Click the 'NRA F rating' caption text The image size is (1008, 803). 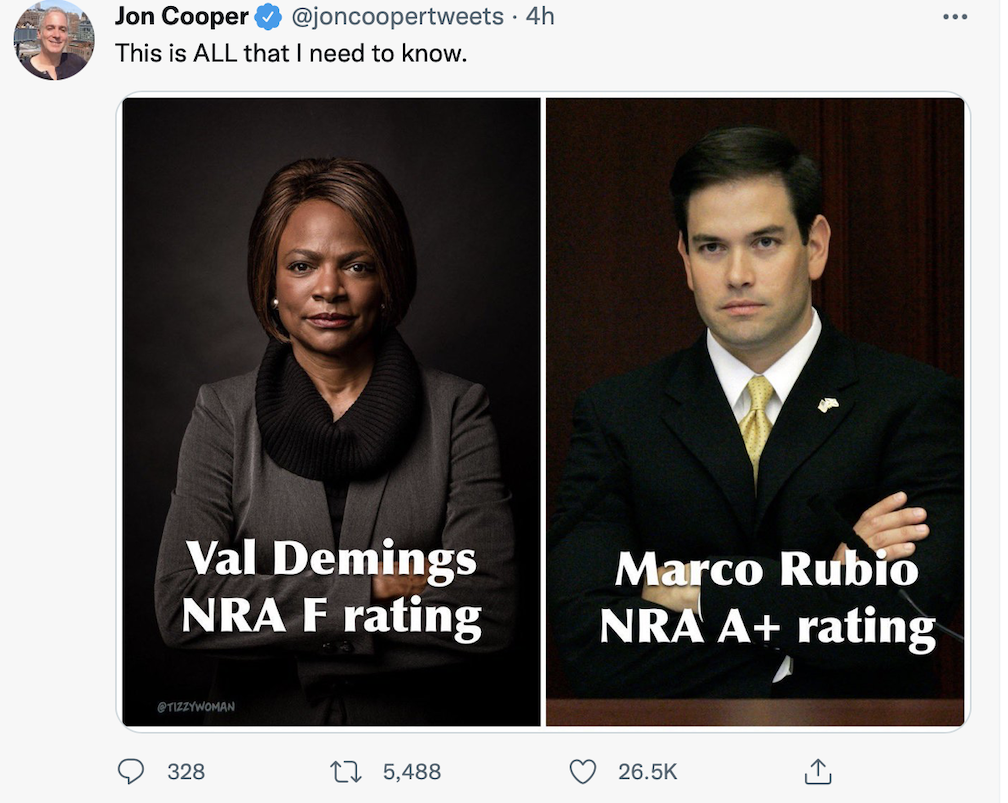coord(331,615)
